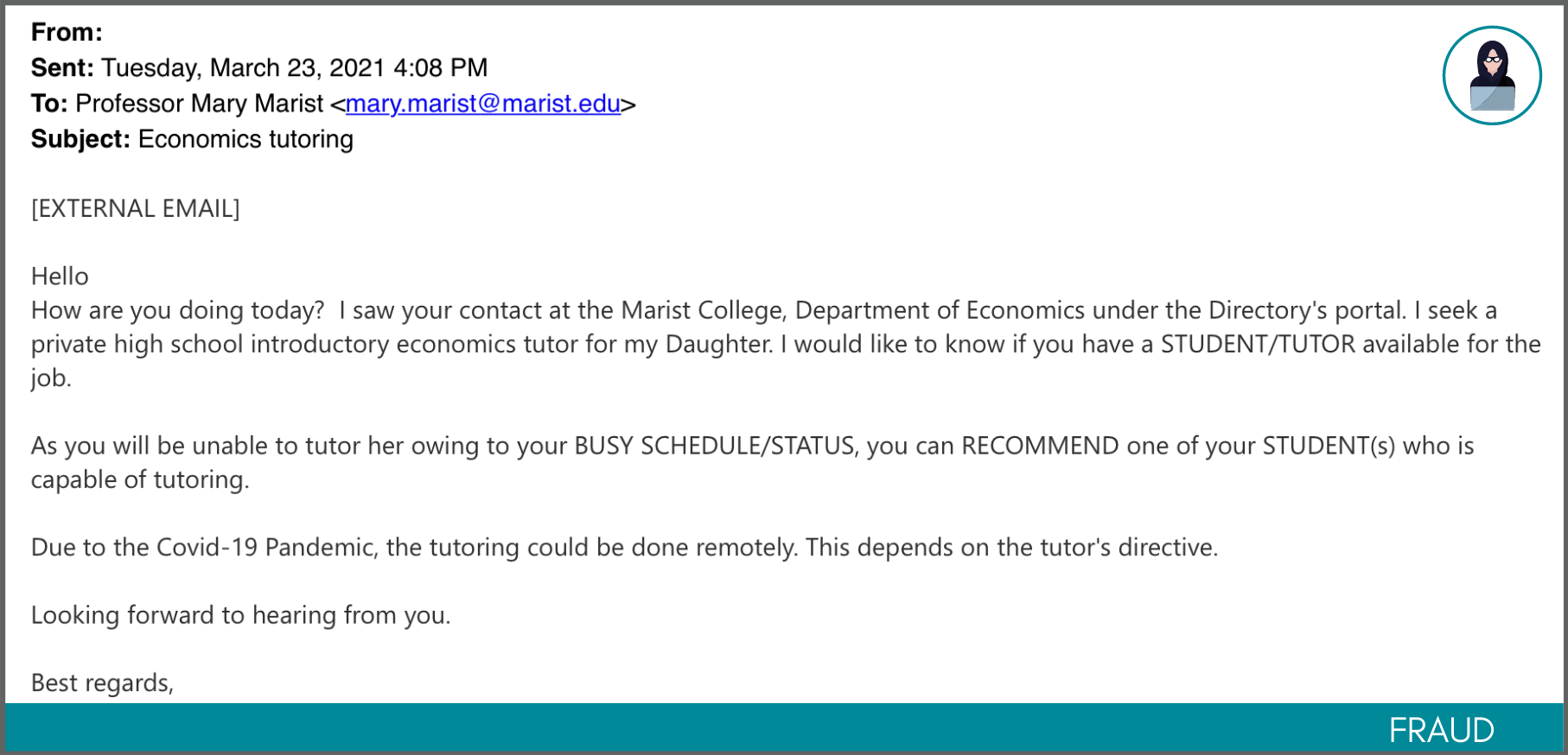
Task: Click Professor Mary Marist recipient name
Action: pyautogui.click(x=200, y=104)
